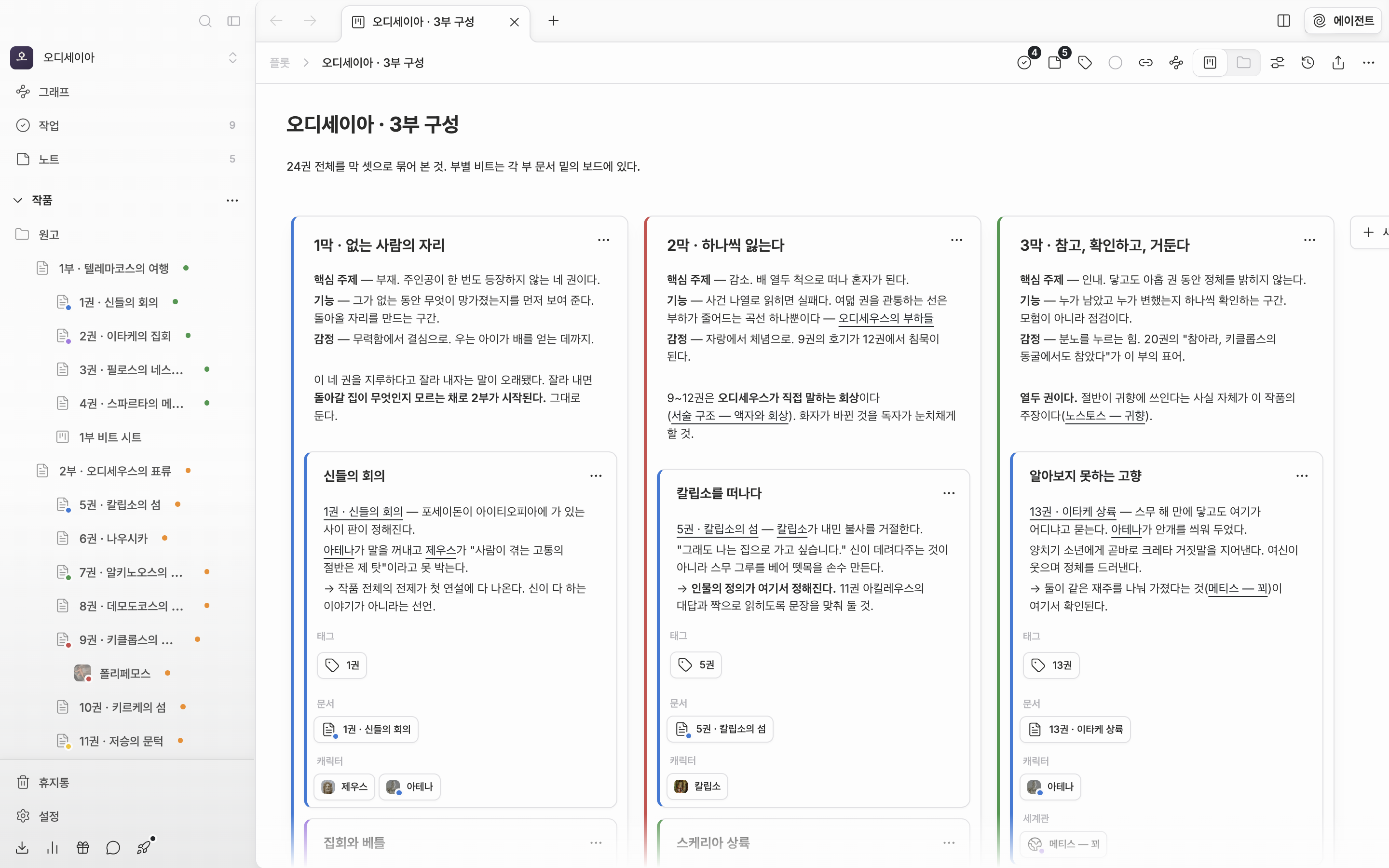Viewport: 1389px width, 868px height.
Task: Open options for 스케리아 상륙 card
Action: point(949,842)
